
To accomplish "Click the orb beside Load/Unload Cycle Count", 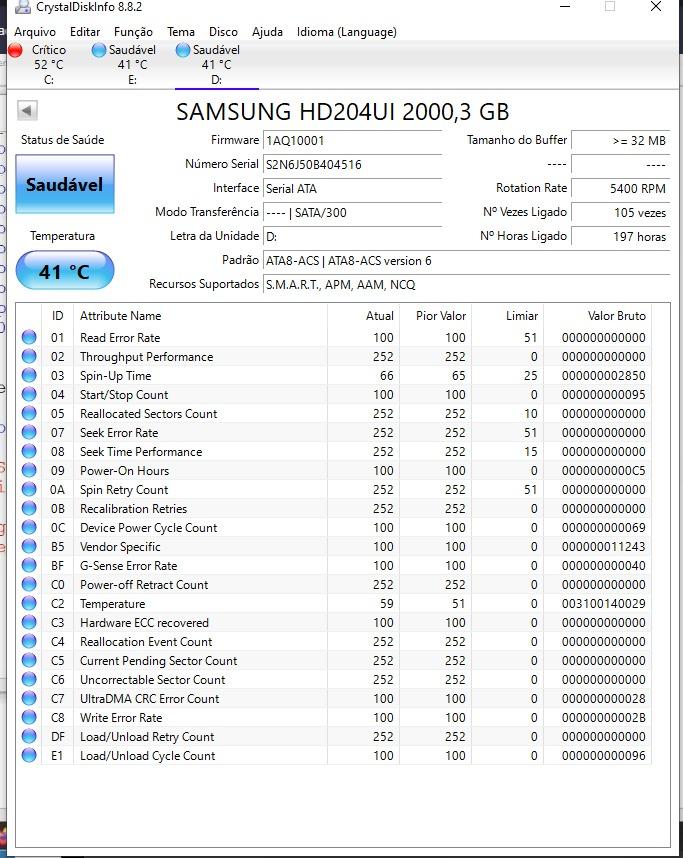I will [x=29, y=755].
